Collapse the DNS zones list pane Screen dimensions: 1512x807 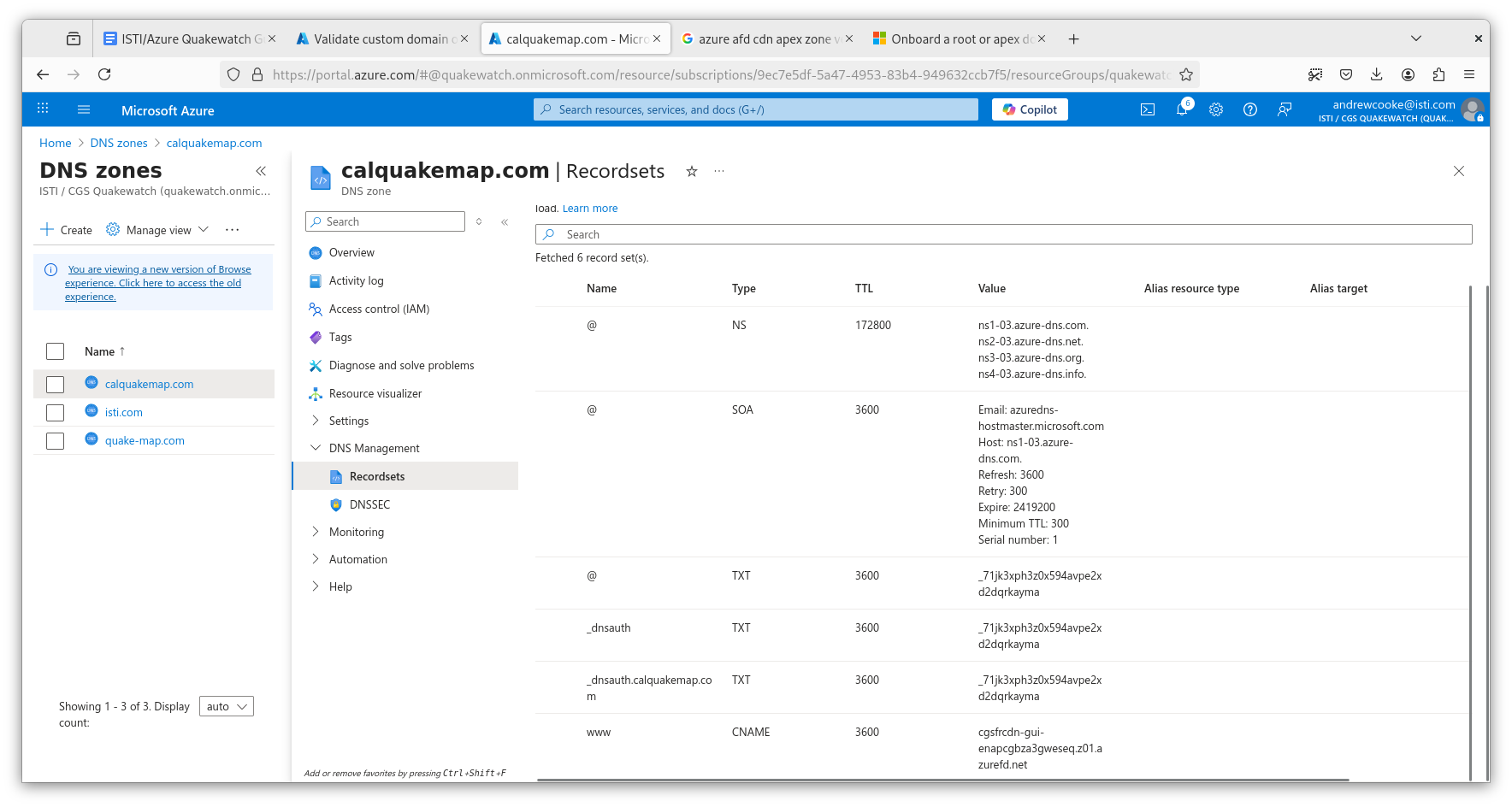pyautogui.click(x=261, y=171)
